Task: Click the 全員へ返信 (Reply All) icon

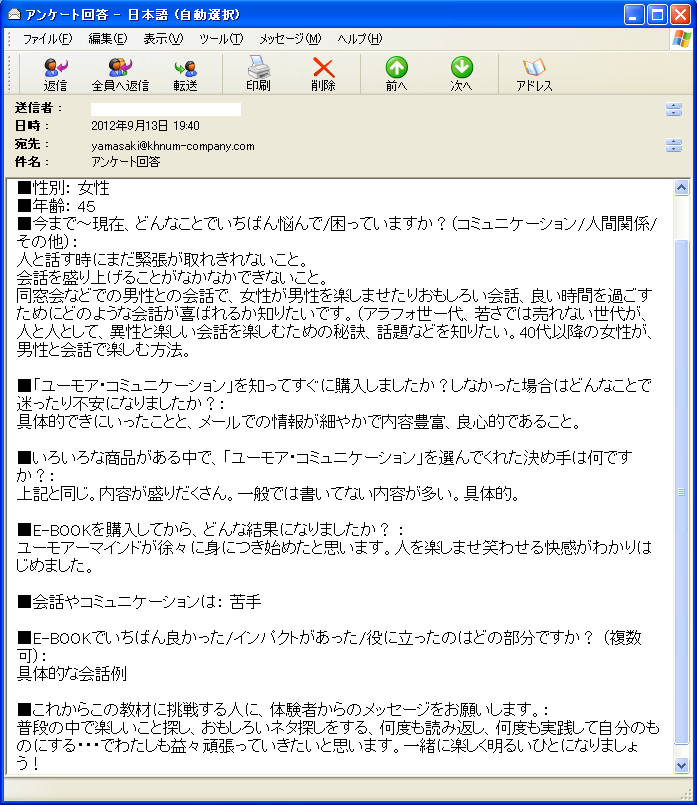Action: pyautogui.click(x=120, y=74)
